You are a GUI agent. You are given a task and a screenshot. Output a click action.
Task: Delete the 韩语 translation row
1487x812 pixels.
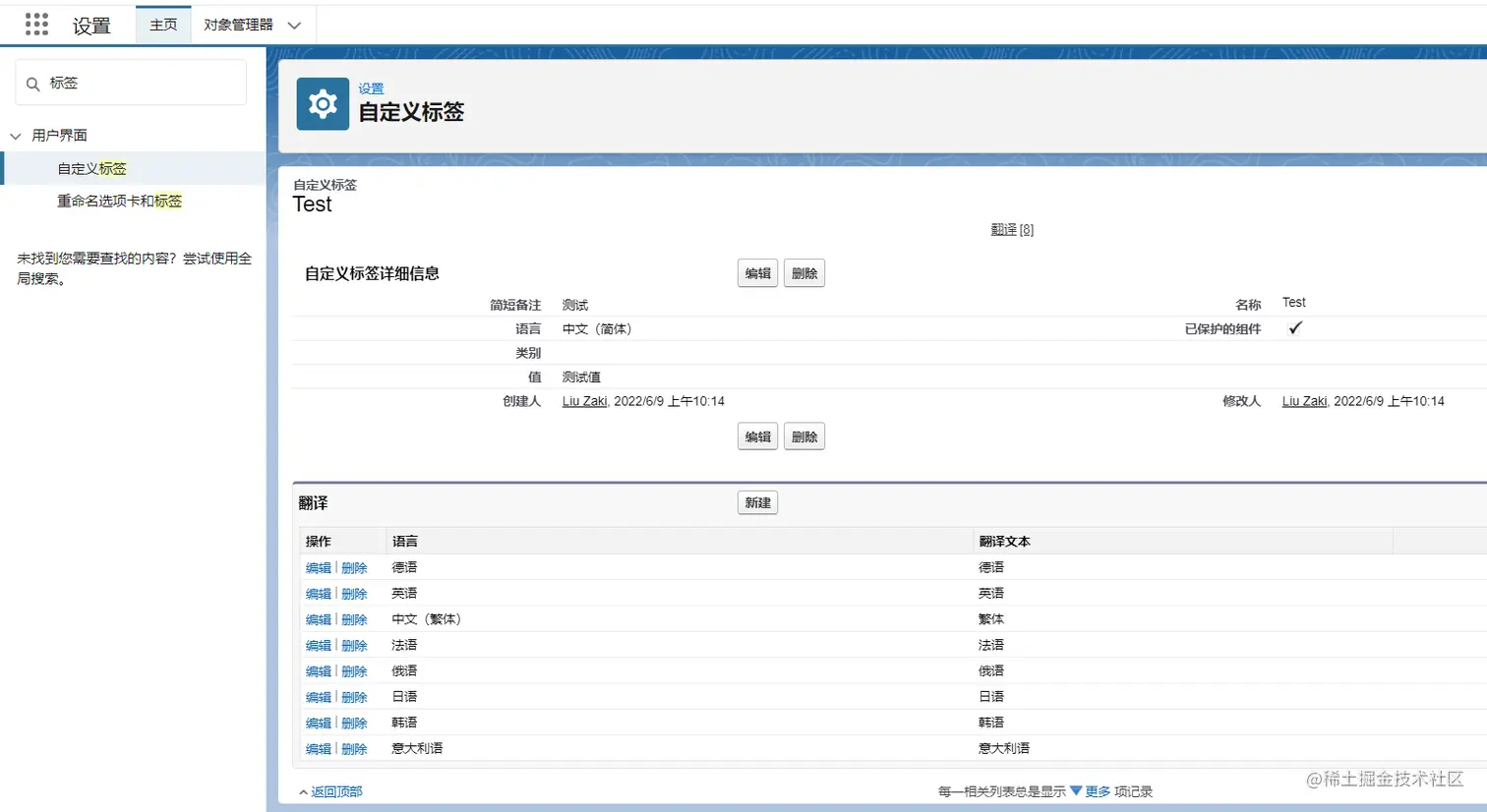click(354, 723)
